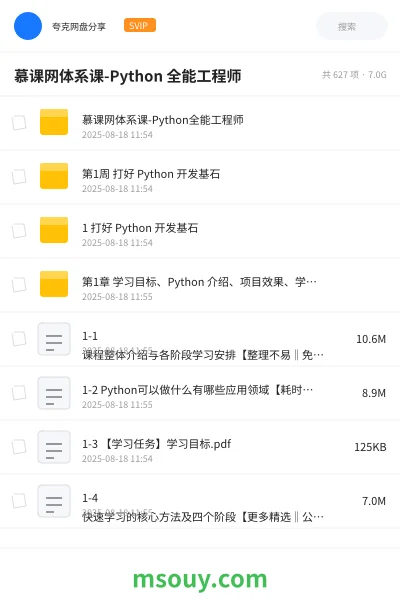Open folder icon for 慕课网体系课-Python全能工程师
The height and width of the screenshot is (600, 400).
coord(54,122)
